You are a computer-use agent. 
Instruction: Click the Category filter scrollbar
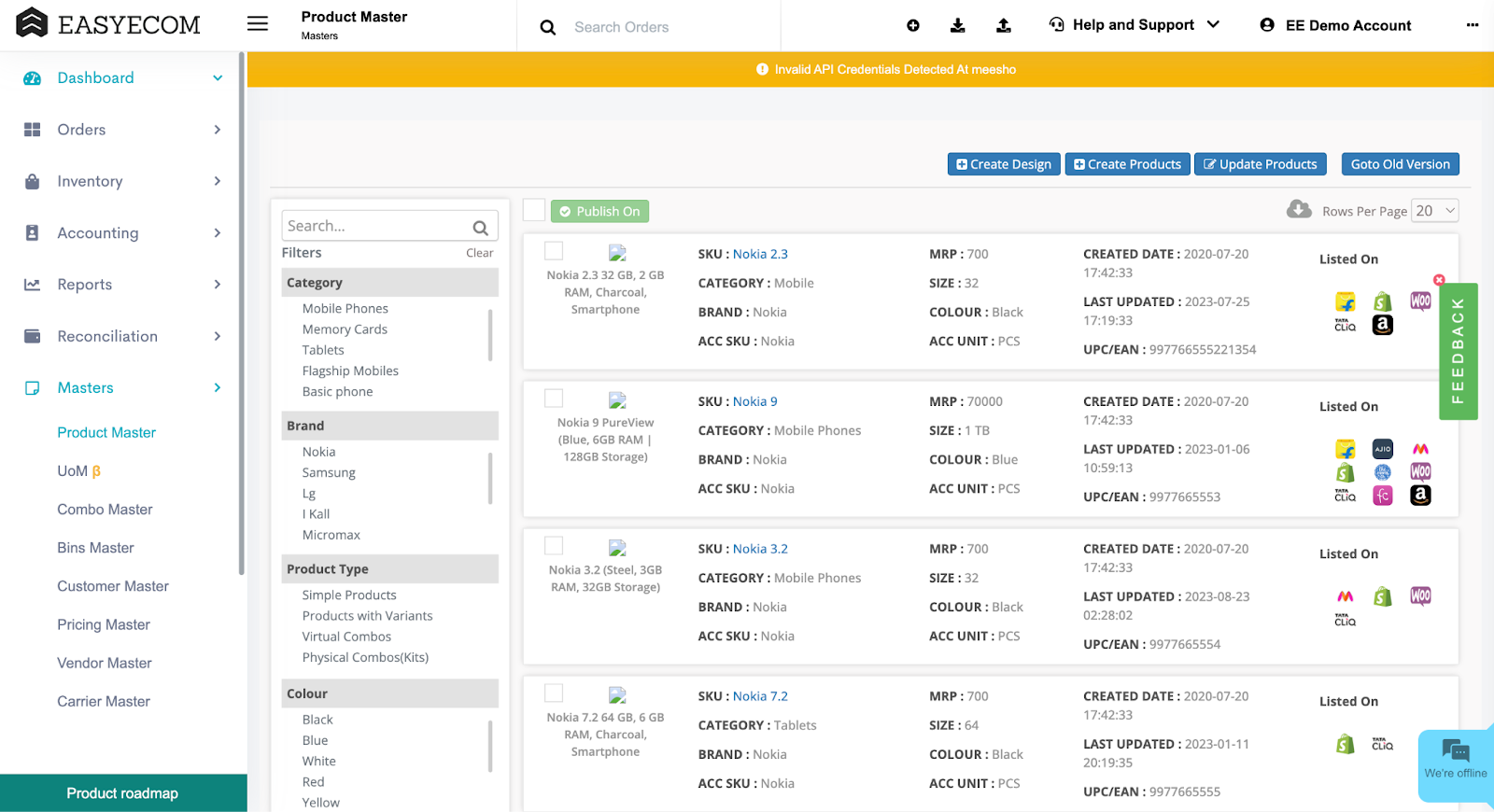[490, 335]
